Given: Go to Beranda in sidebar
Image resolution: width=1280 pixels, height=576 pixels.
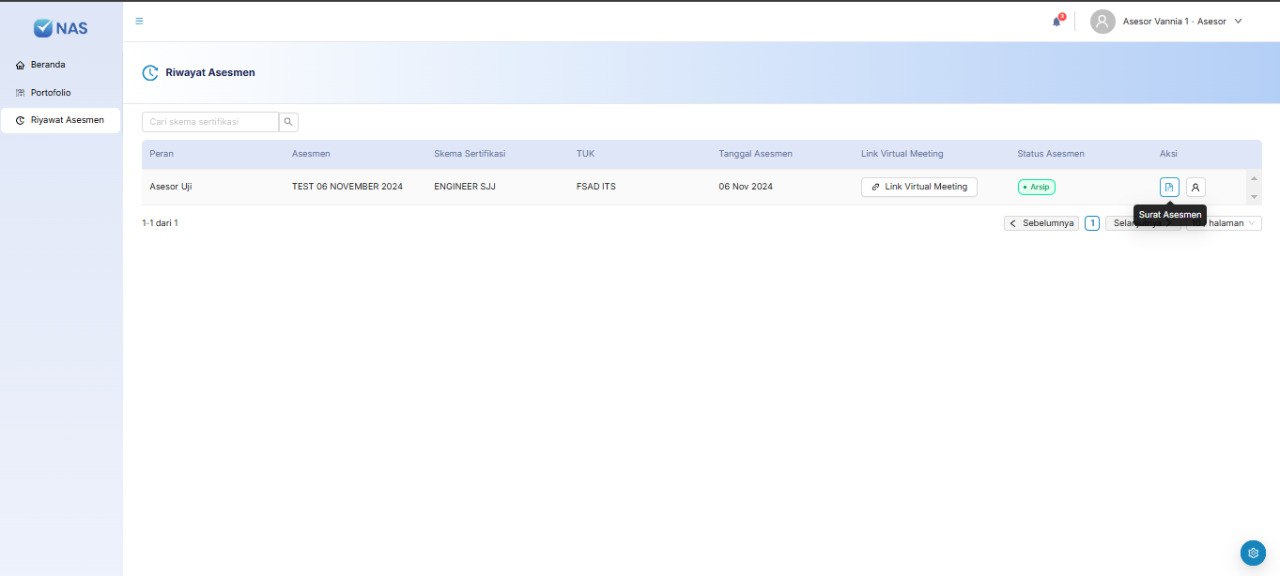Looking at the screenshot, I should point(48,65).
